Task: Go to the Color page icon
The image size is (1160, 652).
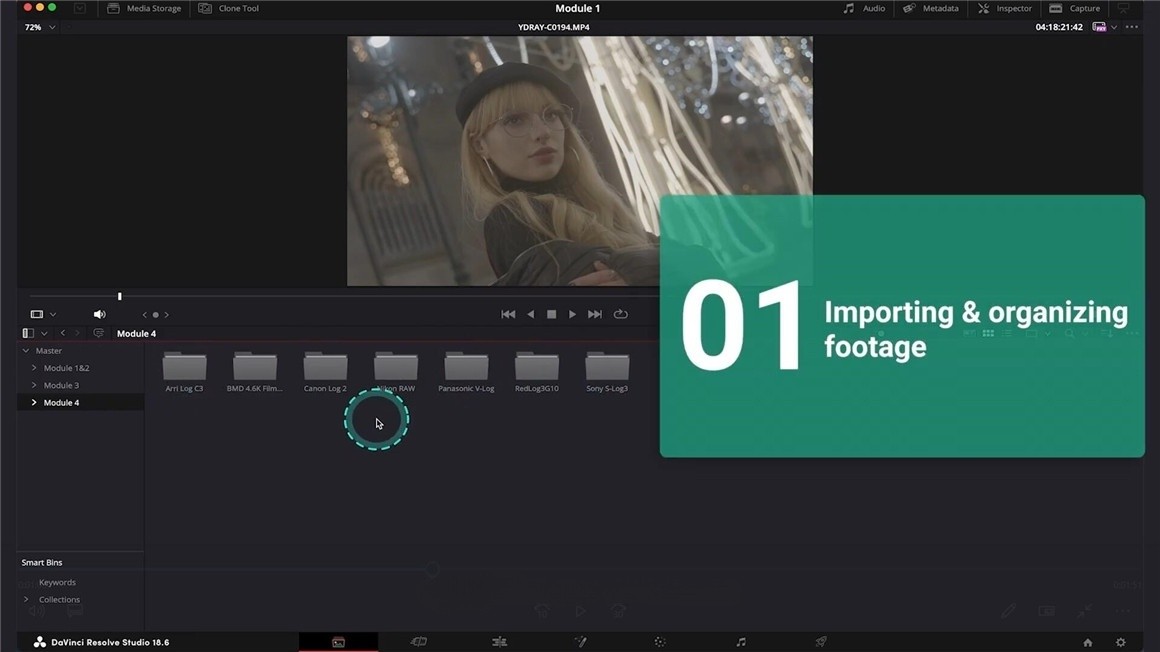Action: coord(660,642)
